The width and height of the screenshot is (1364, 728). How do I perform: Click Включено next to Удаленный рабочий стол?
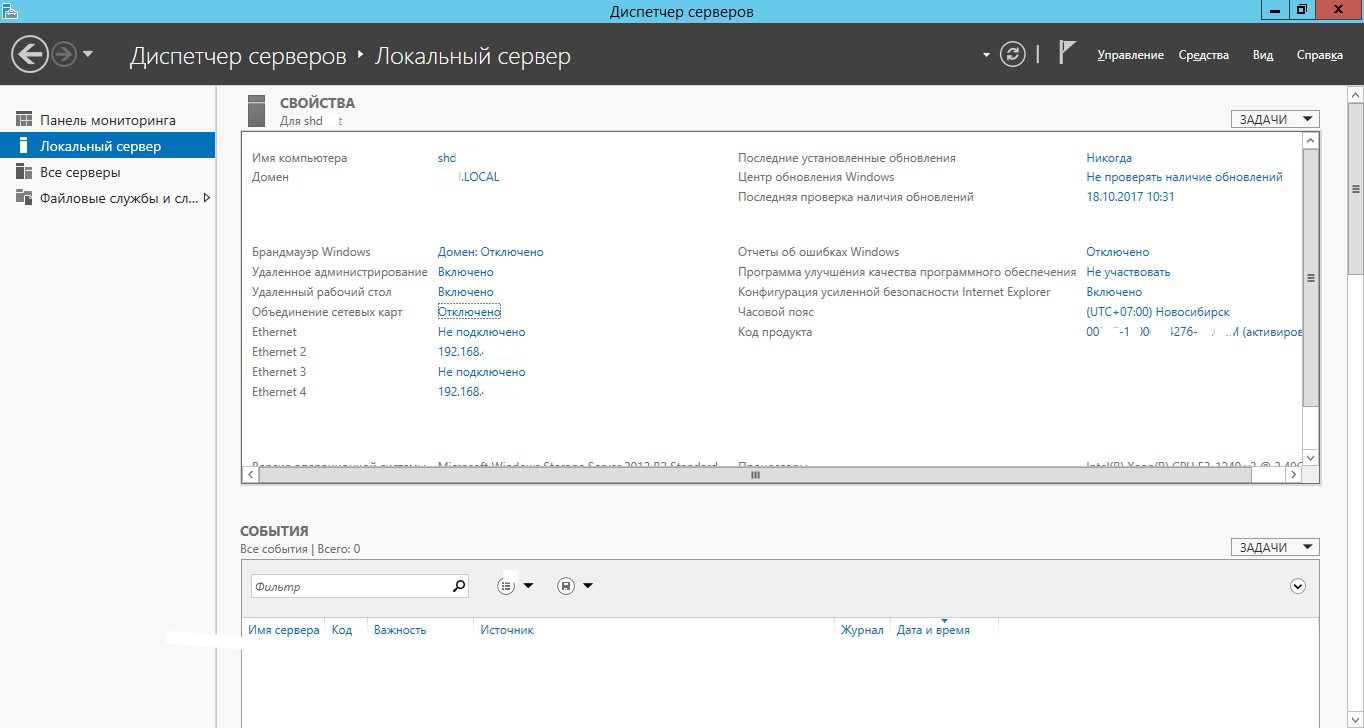(466, 292)
